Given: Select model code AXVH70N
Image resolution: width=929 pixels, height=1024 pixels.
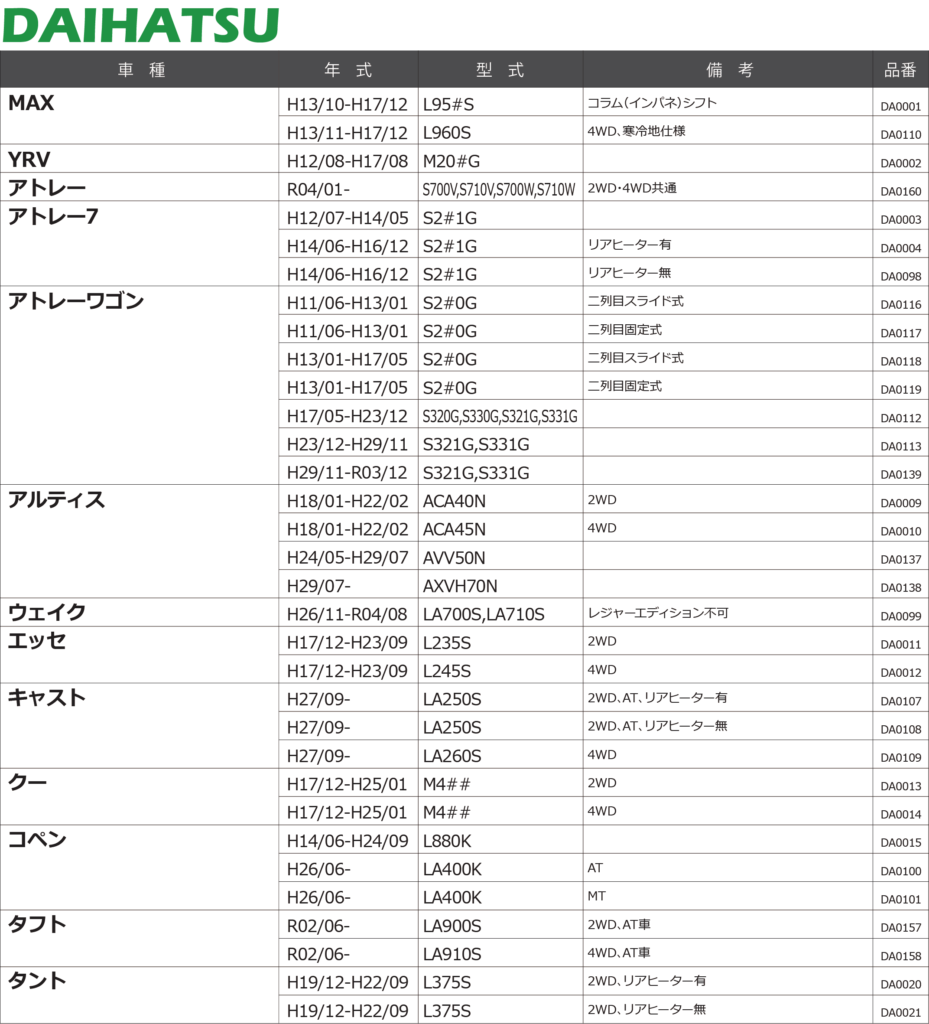Looking at the screenshot, I should pos(460,586).
